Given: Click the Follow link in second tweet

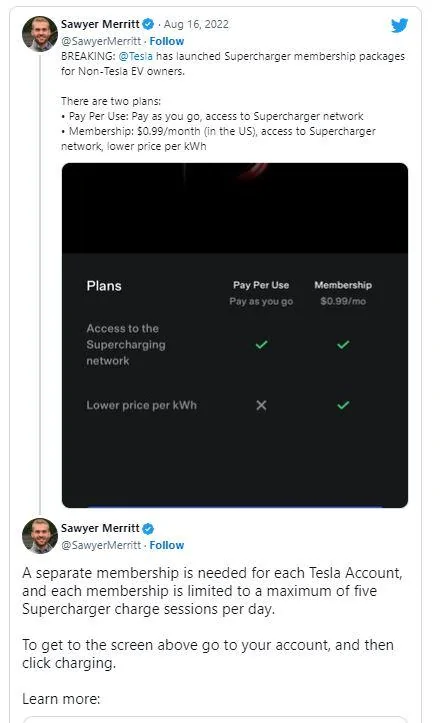Looking at the screenshot, I should (166, 545).
